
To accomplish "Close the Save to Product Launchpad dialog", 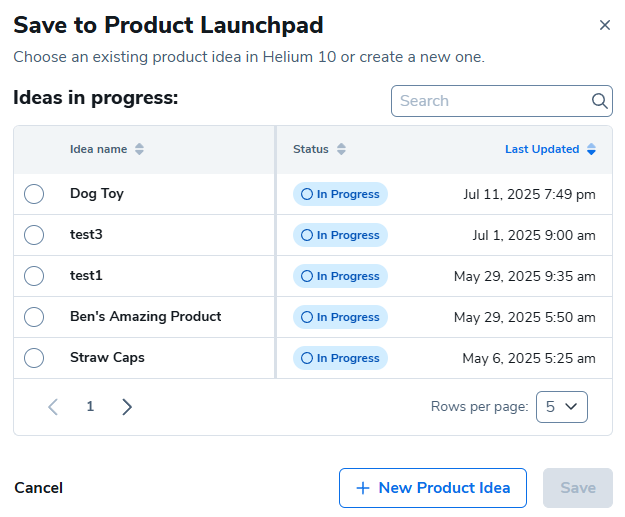I will [604, 25].
